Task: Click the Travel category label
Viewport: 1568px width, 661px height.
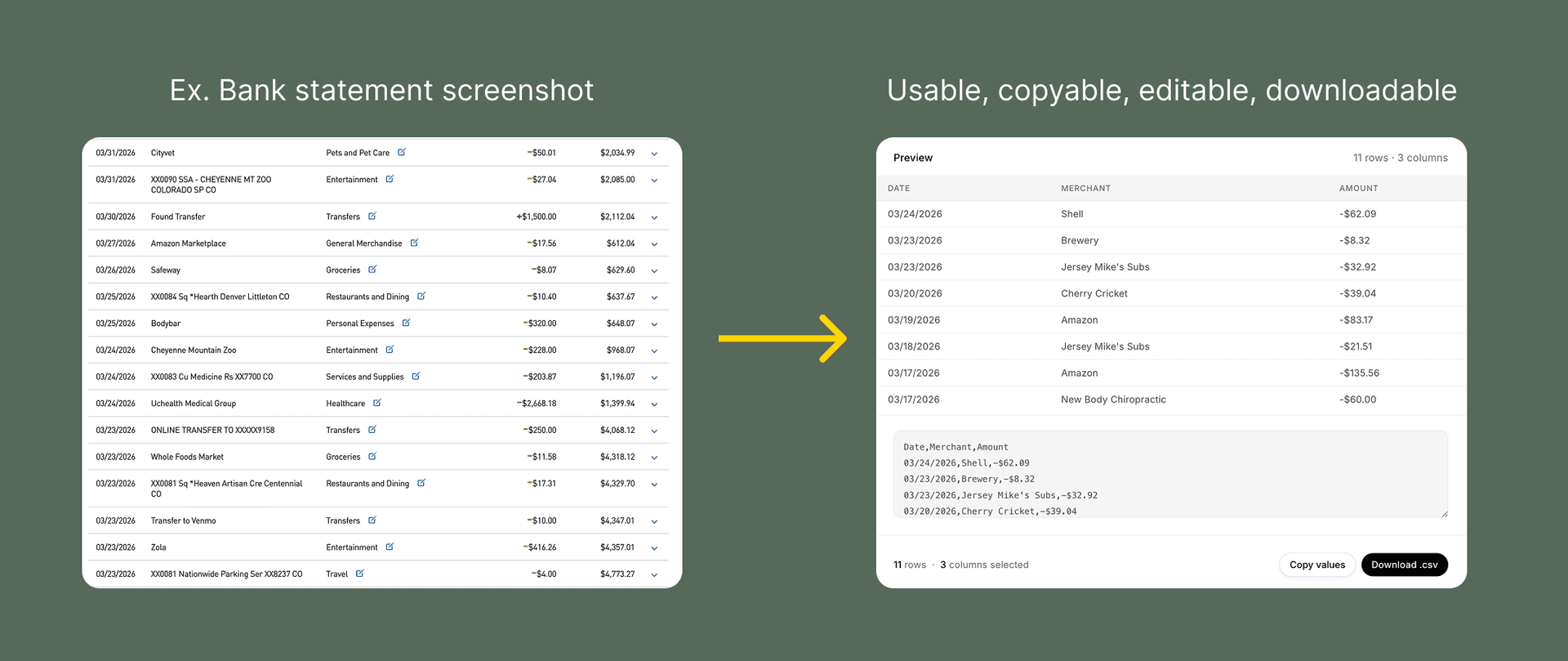Action: pos(336,574)
